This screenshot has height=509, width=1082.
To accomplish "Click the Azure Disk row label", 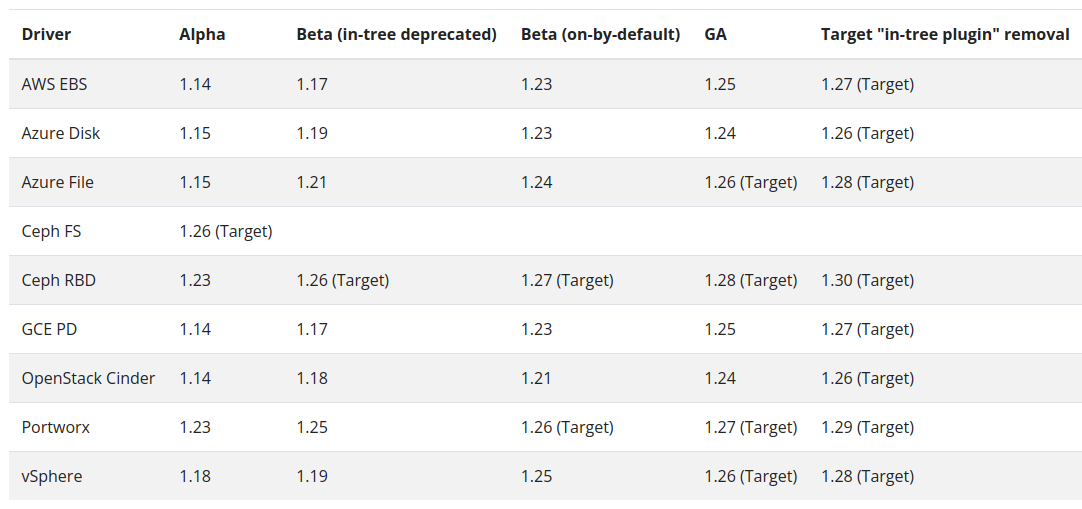I will 61,133.
